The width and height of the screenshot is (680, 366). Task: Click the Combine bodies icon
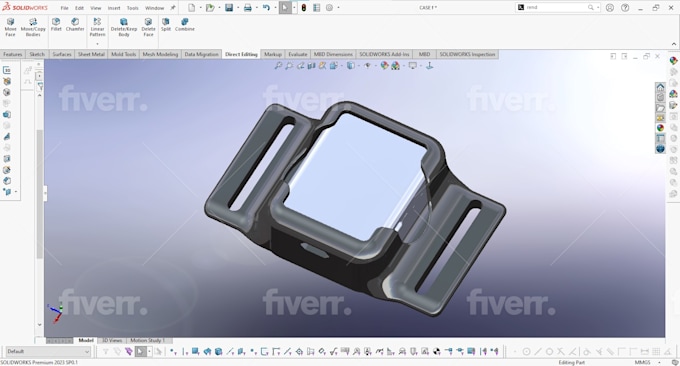point(185,25)
